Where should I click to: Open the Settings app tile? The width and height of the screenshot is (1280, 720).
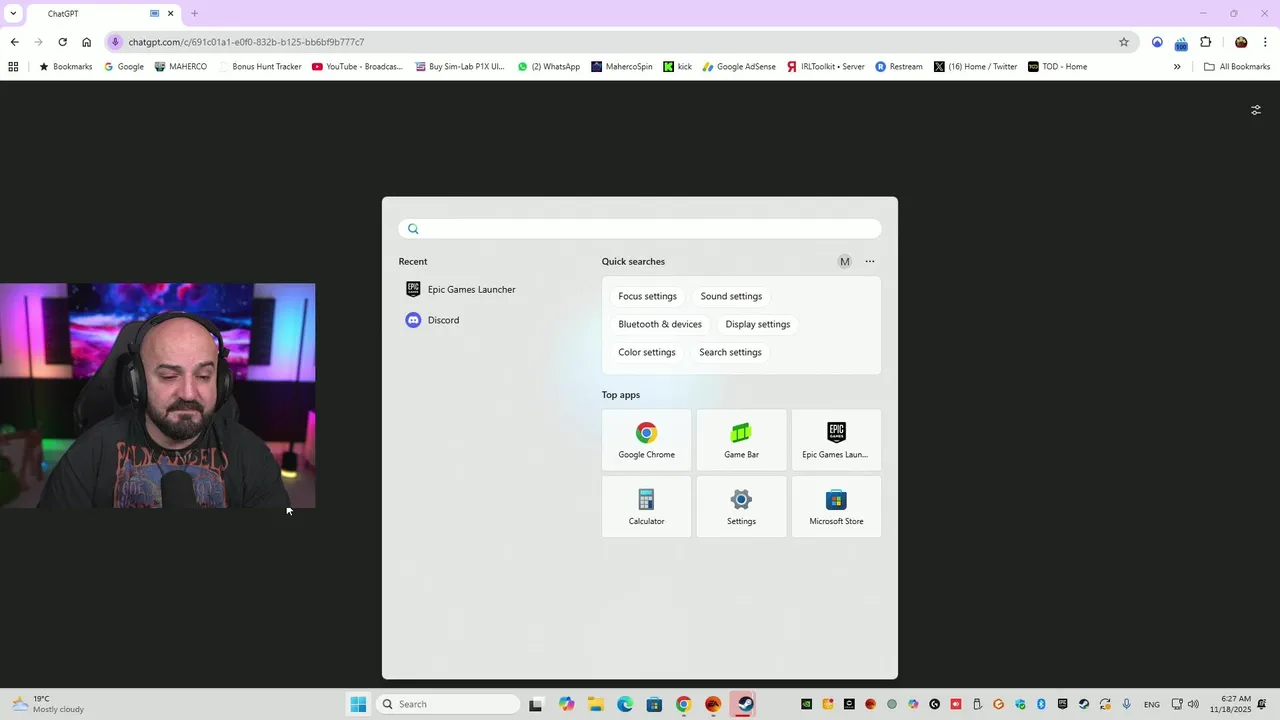[x=741, y=507]
